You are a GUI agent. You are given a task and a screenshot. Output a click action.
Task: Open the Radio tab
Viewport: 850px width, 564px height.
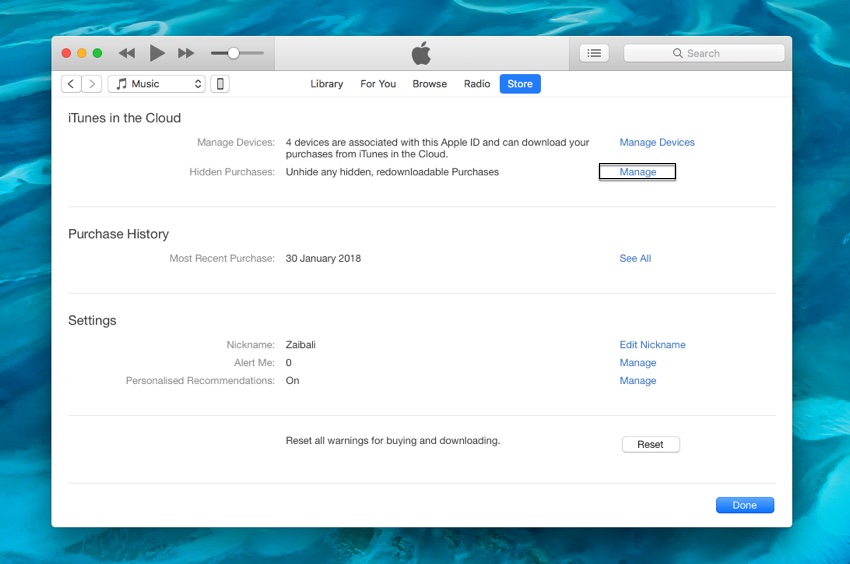point(476,84)
